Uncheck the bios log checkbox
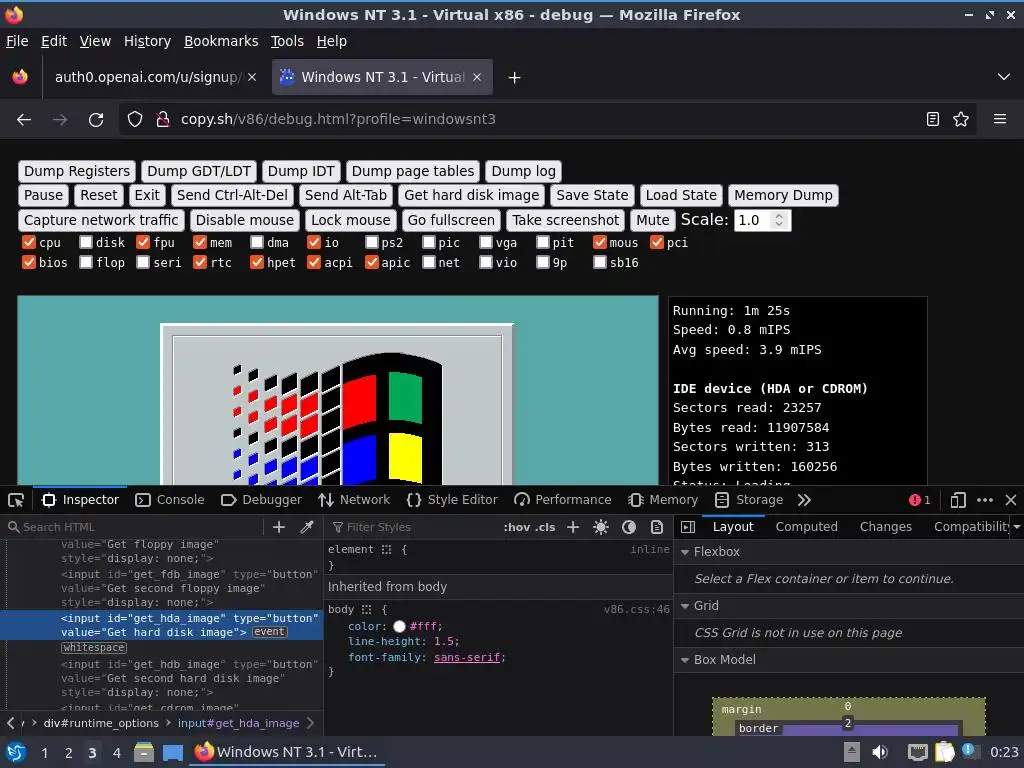This screenshot has height=768, width=1024. [29, 263]
